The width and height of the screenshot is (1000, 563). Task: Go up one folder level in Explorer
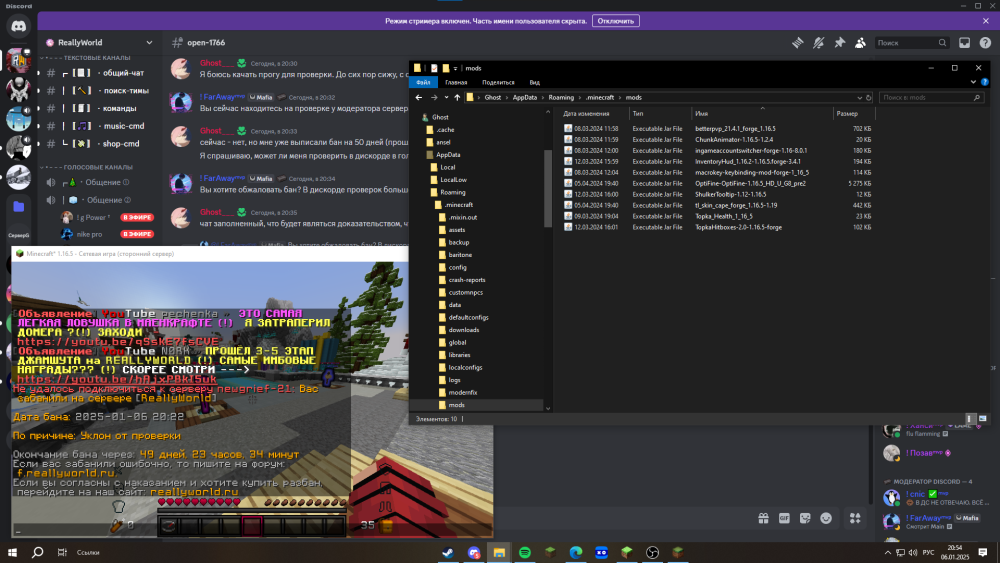457,98
